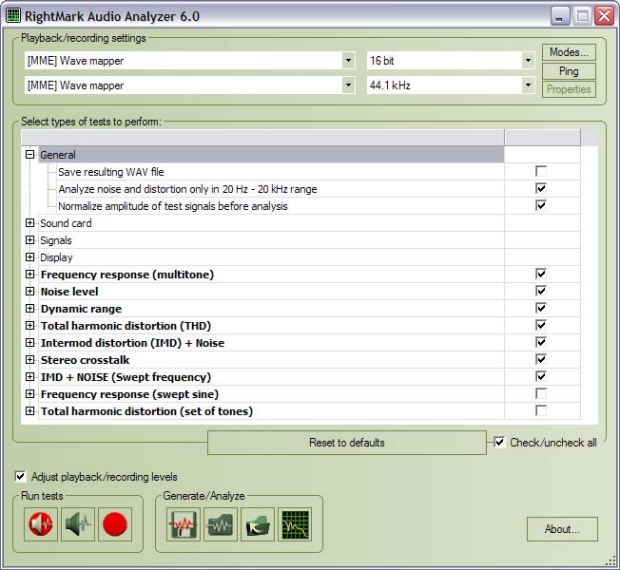Uncheck Adjust playback/recording levels
The width and height of the screenshot is (620, 570).
pos(20,476)
